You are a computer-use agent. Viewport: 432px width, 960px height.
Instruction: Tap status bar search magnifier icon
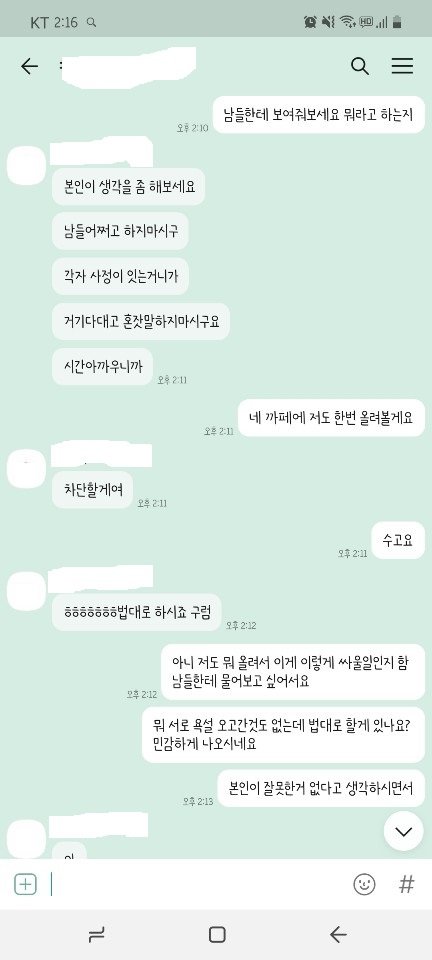pyautogui.click(x=92, y=23)
